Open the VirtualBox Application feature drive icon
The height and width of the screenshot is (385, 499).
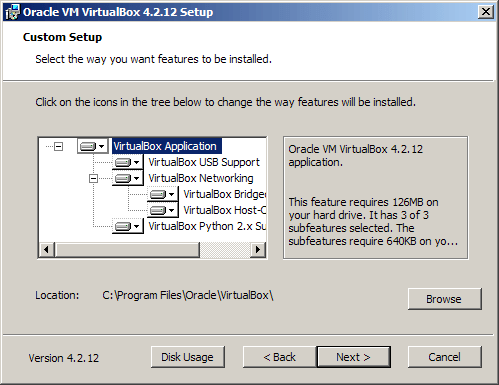(x=93, y=146)
